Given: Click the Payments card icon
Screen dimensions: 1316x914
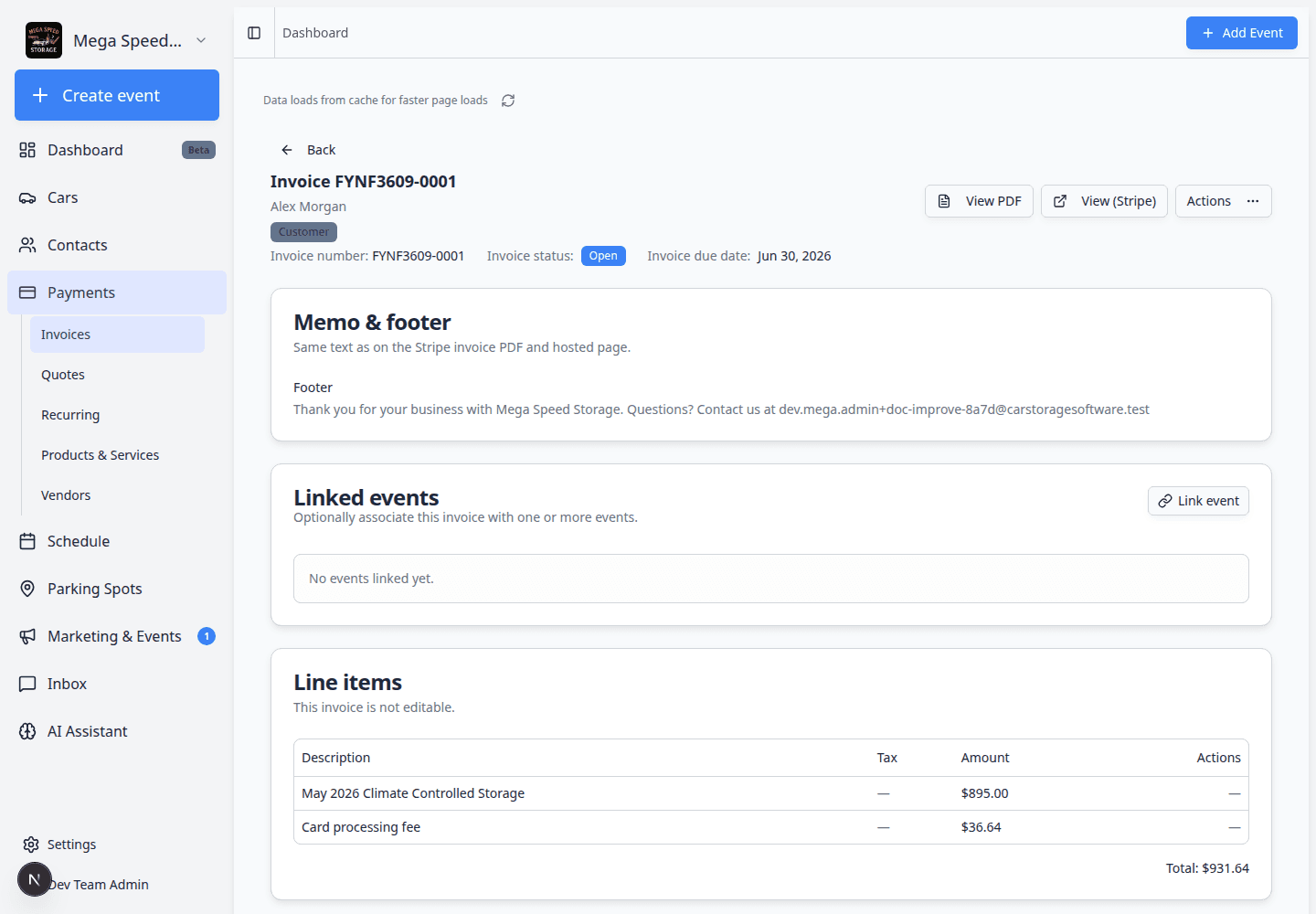Looking at the screenshot, I should [x=27, y=292].
